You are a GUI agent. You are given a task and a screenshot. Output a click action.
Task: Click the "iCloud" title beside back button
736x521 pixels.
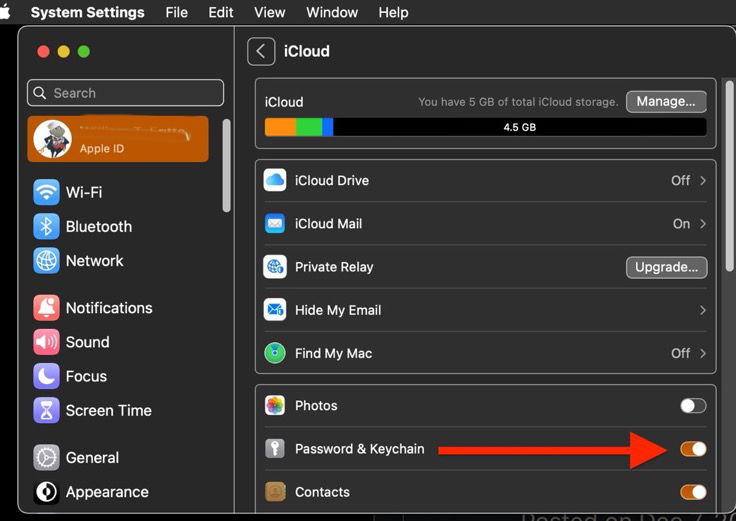click(307, 51)
